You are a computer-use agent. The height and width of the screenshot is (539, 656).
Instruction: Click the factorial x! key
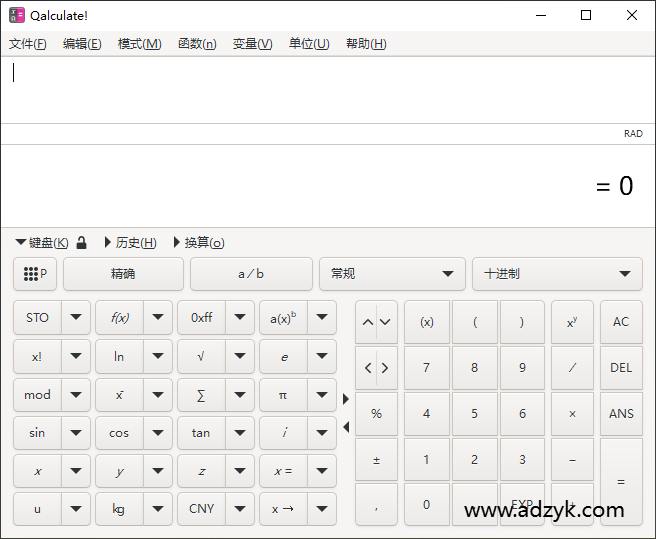[37, 357]
